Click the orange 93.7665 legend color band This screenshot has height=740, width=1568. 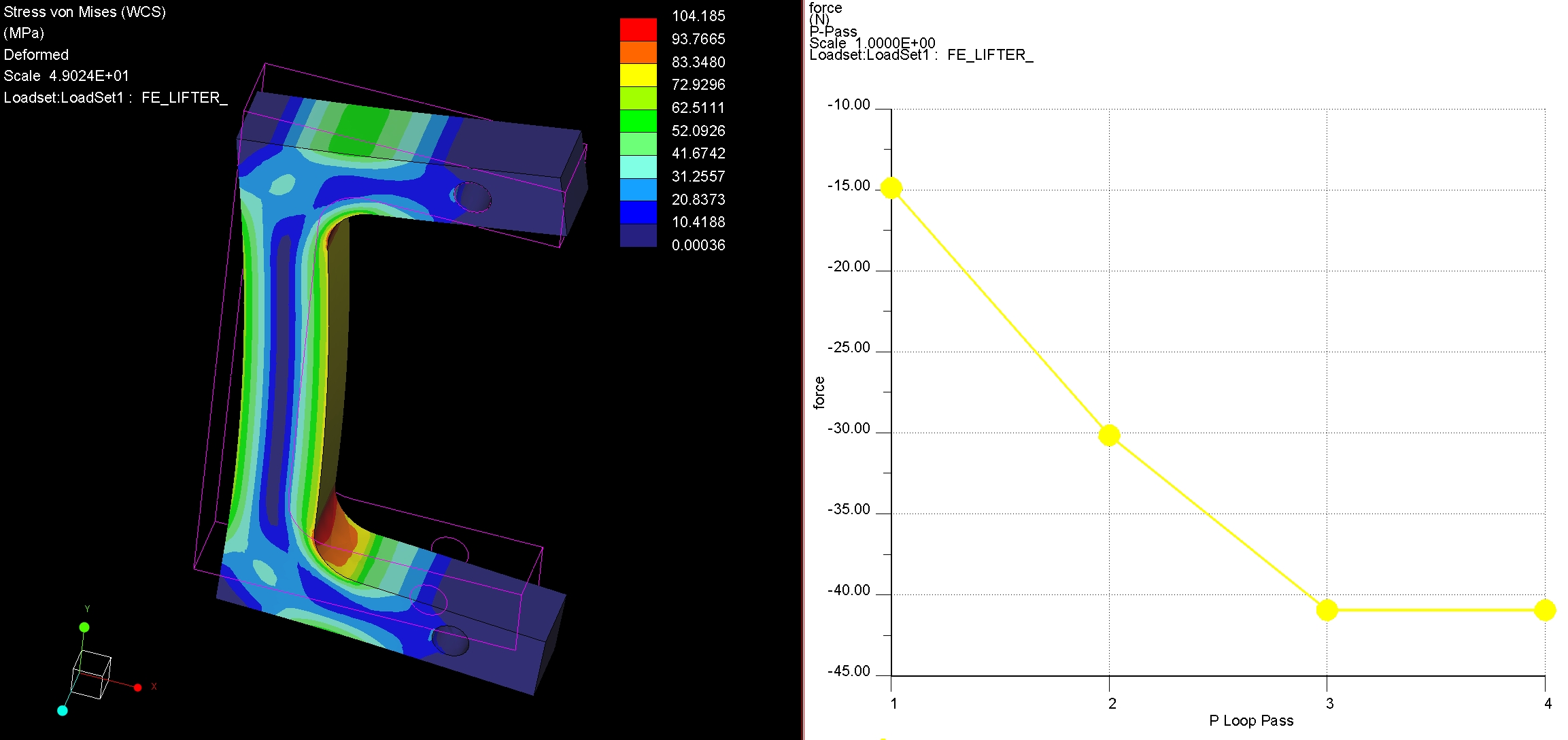(x=638, y=52)
